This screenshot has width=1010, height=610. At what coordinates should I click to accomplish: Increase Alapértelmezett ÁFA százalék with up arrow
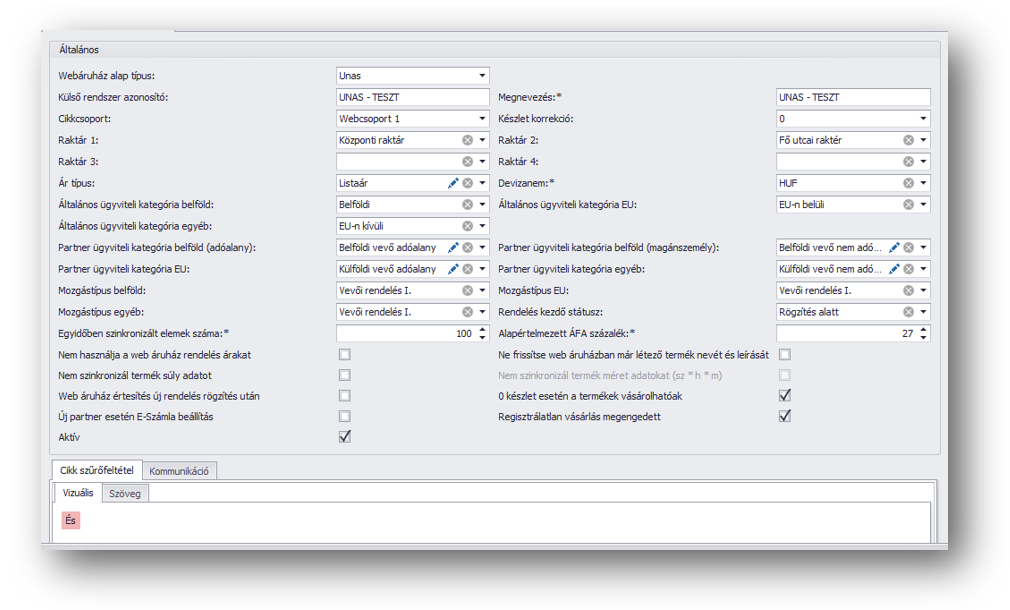coord(923,329)
